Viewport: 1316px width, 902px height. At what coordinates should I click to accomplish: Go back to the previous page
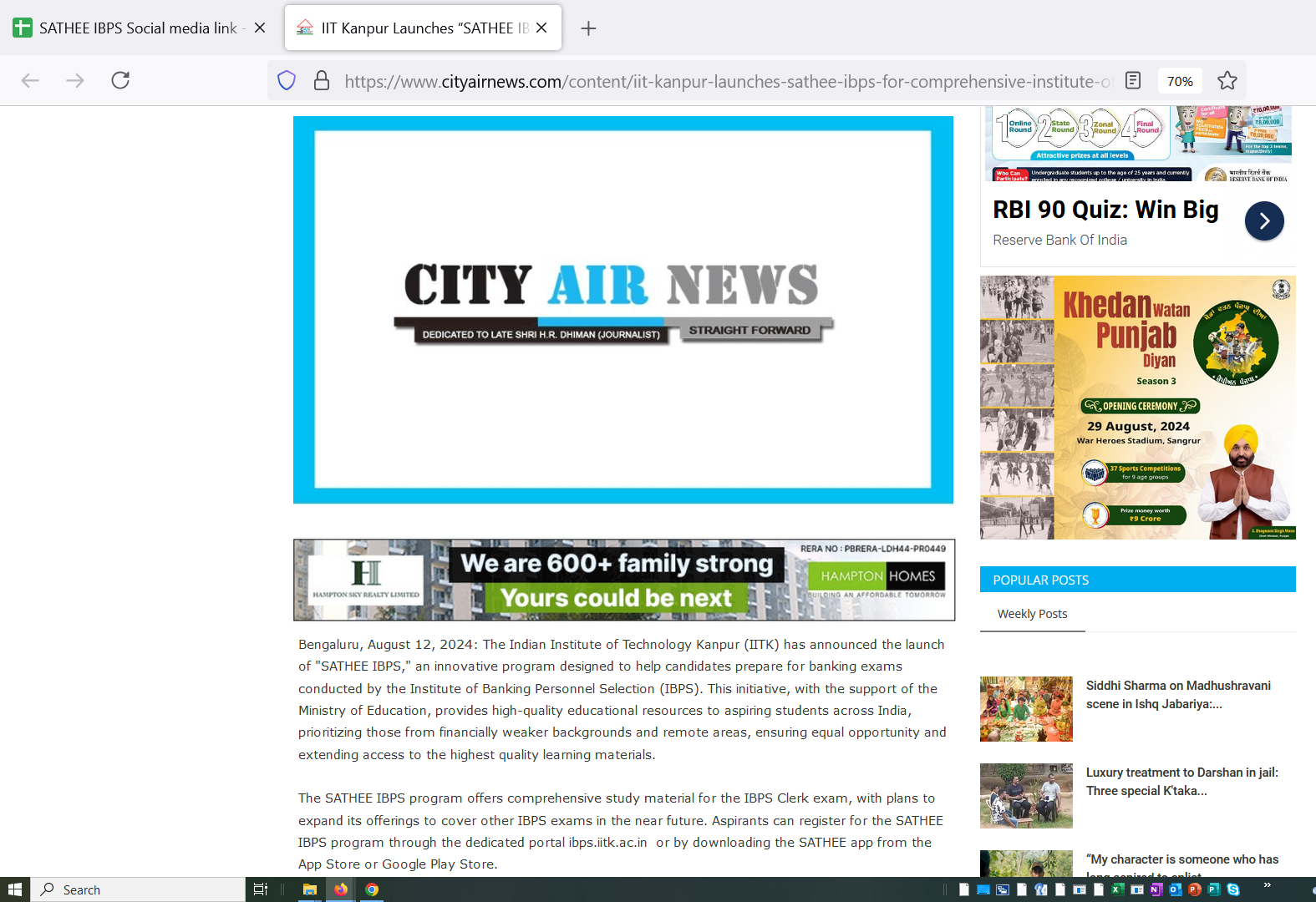click(30, 80)
